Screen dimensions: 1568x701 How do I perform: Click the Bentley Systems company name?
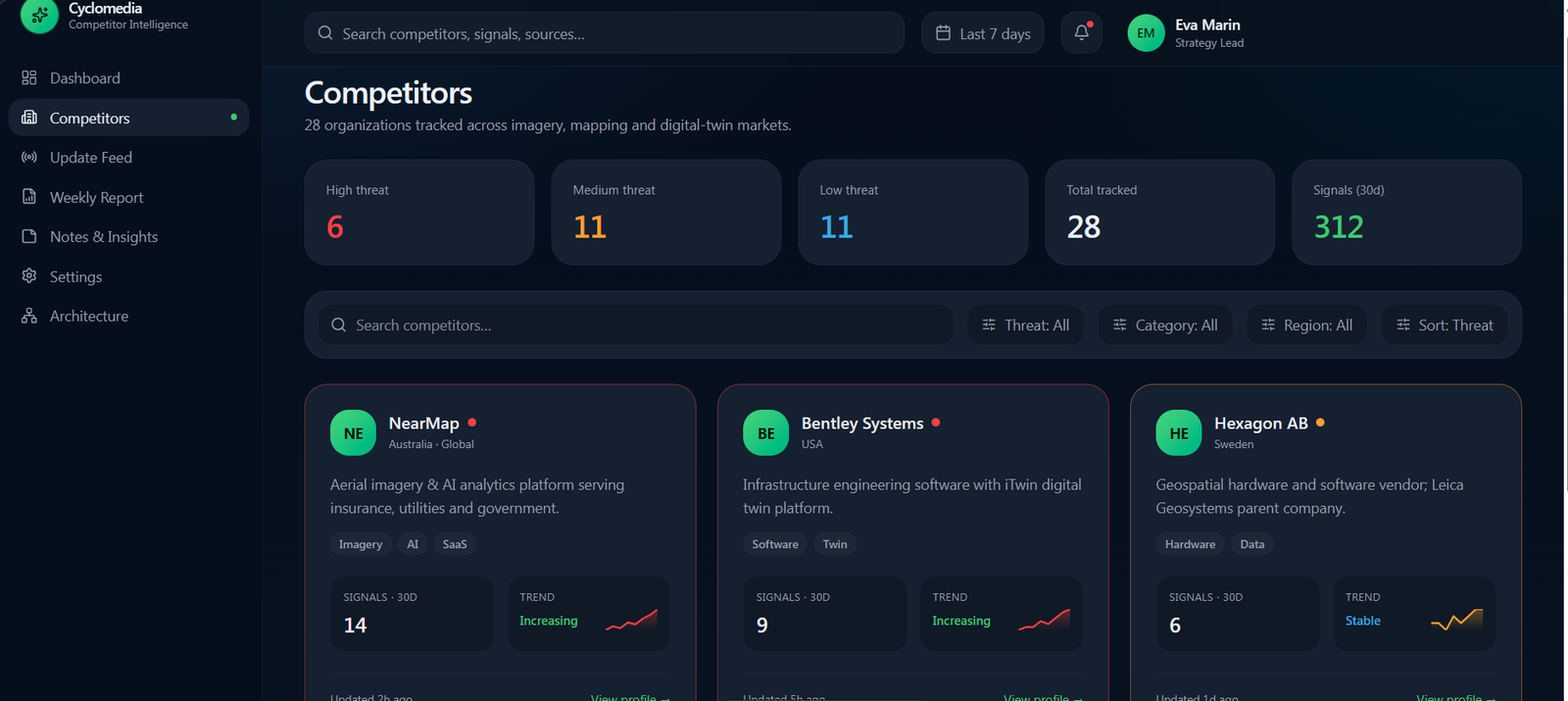click(862, 423)
